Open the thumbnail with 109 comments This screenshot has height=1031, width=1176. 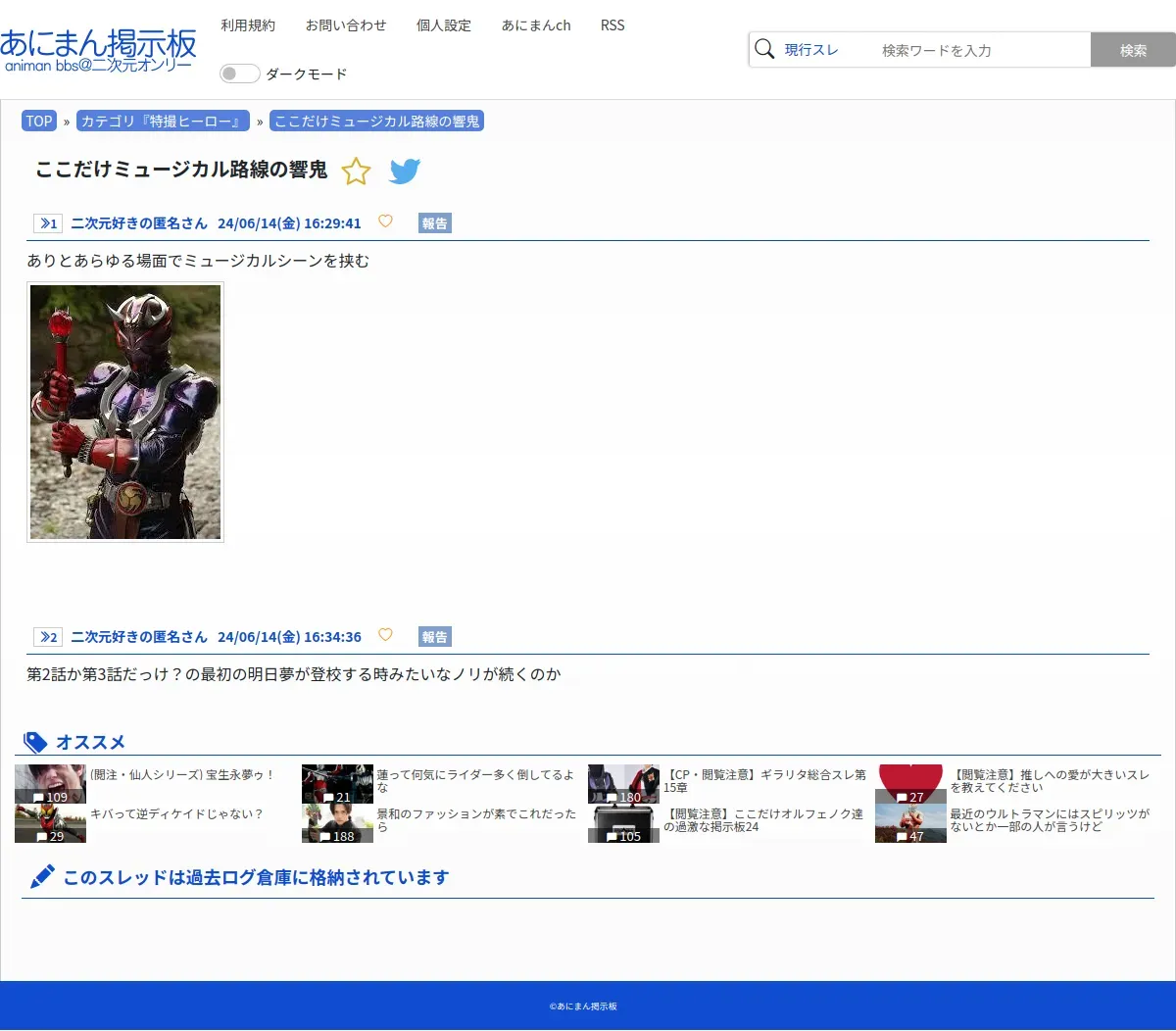[x=50, y=784]
